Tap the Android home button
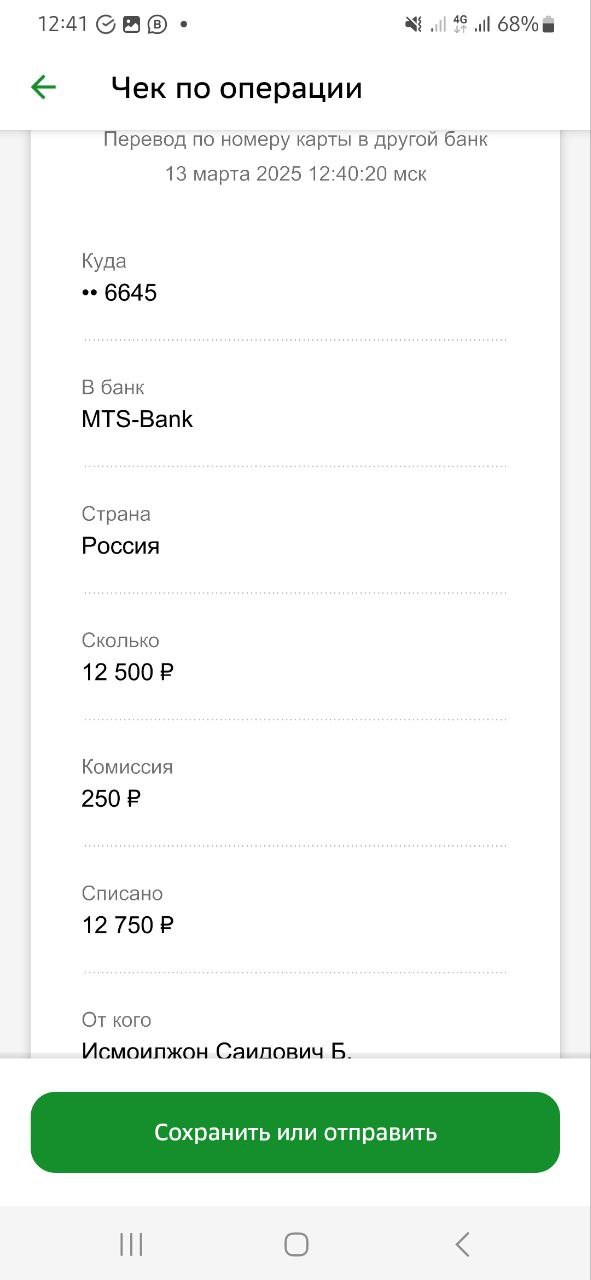The image size is (591, 1280). (x=296, y=1244)
